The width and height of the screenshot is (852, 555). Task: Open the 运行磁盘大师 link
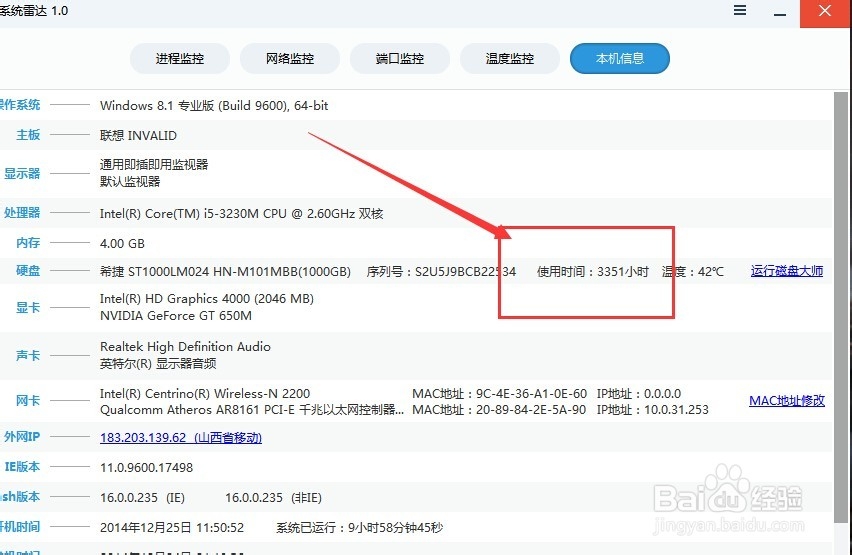(787, 271)
